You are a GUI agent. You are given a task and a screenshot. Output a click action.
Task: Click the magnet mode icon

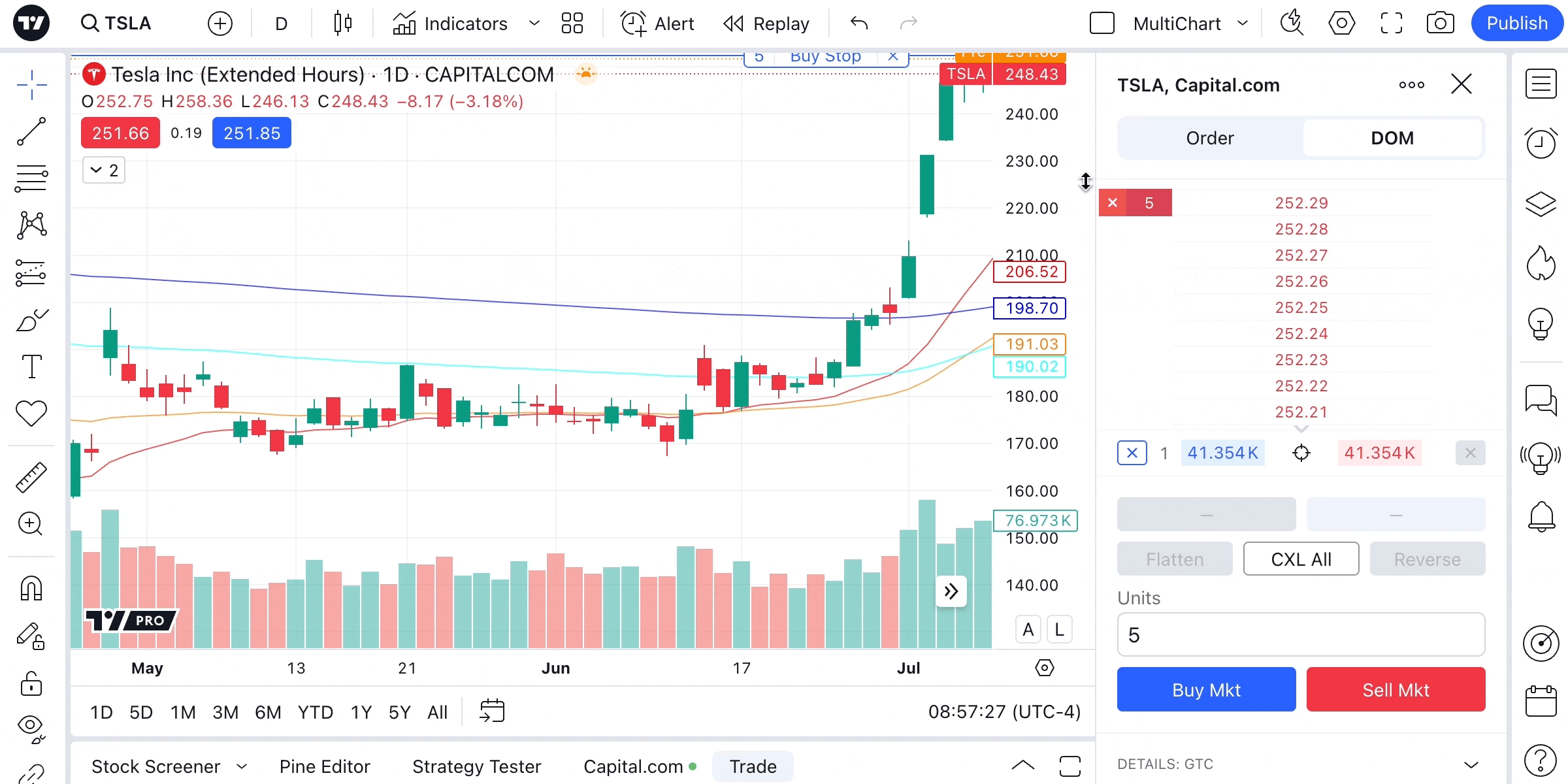(31, 589)
